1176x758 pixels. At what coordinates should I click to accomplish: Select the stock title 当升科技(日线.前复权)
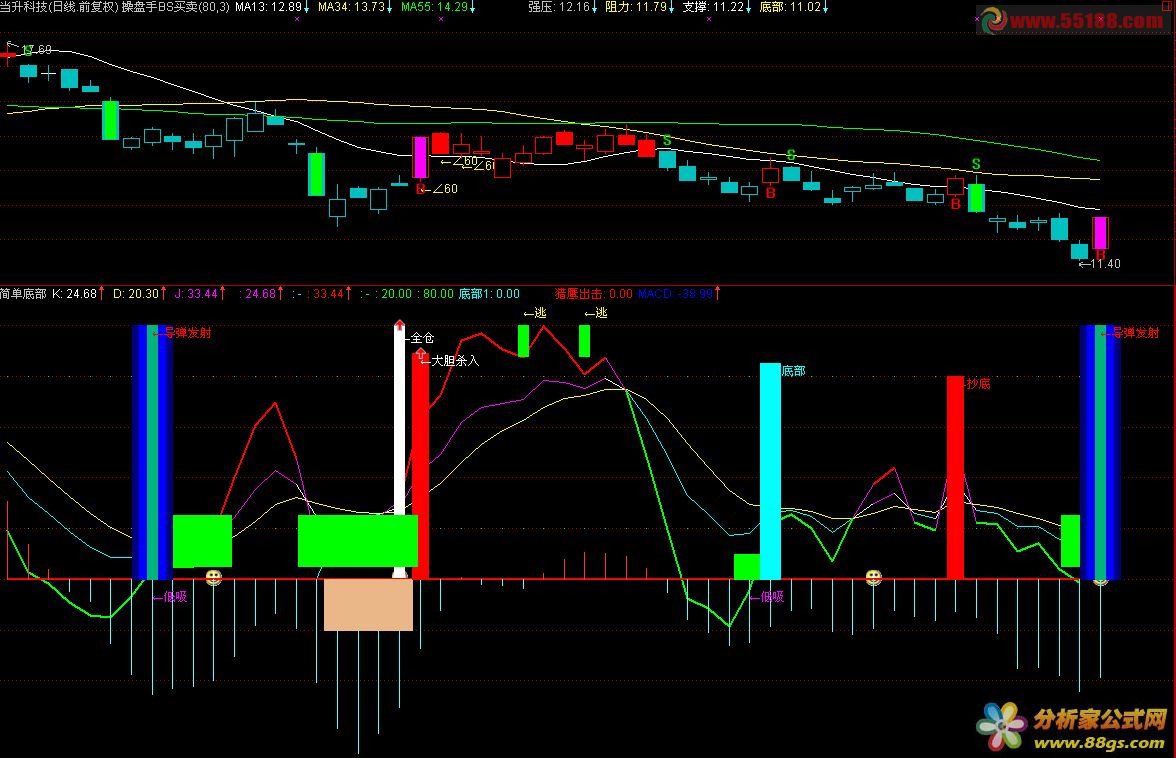click(59, 7)
